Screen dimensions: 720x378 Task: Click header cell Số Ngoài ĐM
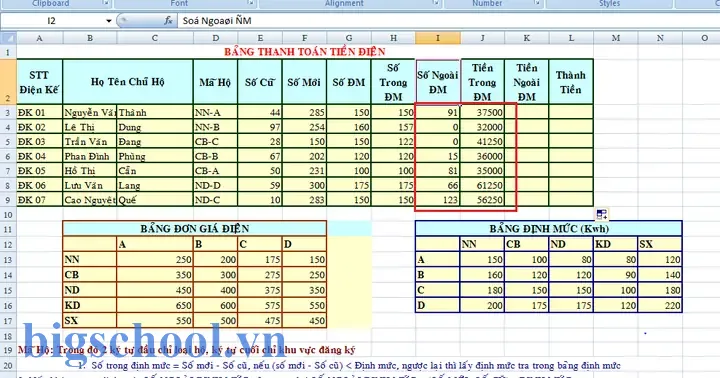click(438, 82)
